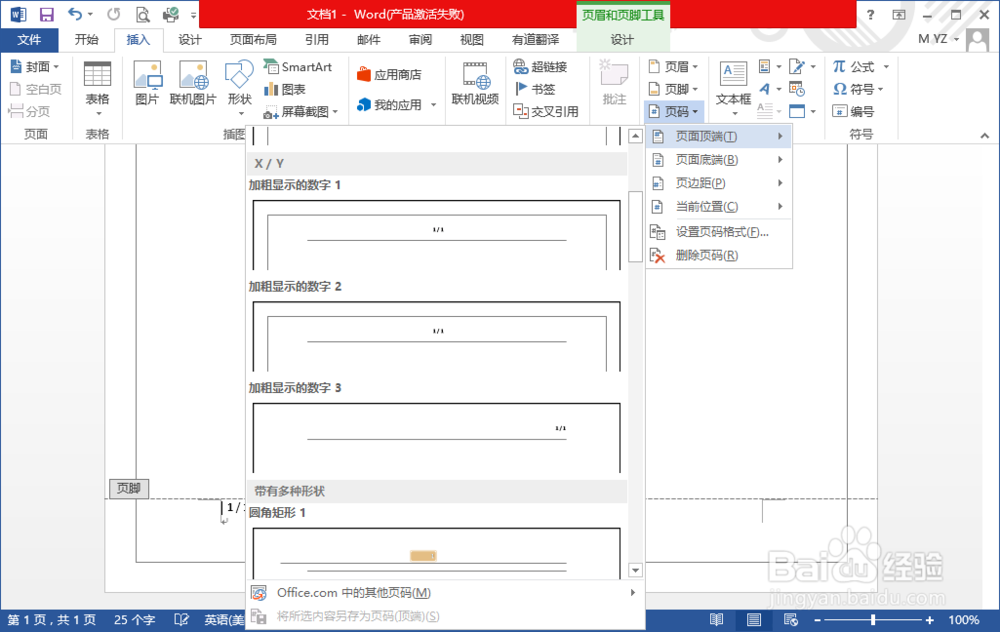The image size is (1000, 632).
Task: Open the header/footer tools Design (设计) tab
Action: (622, 40)
